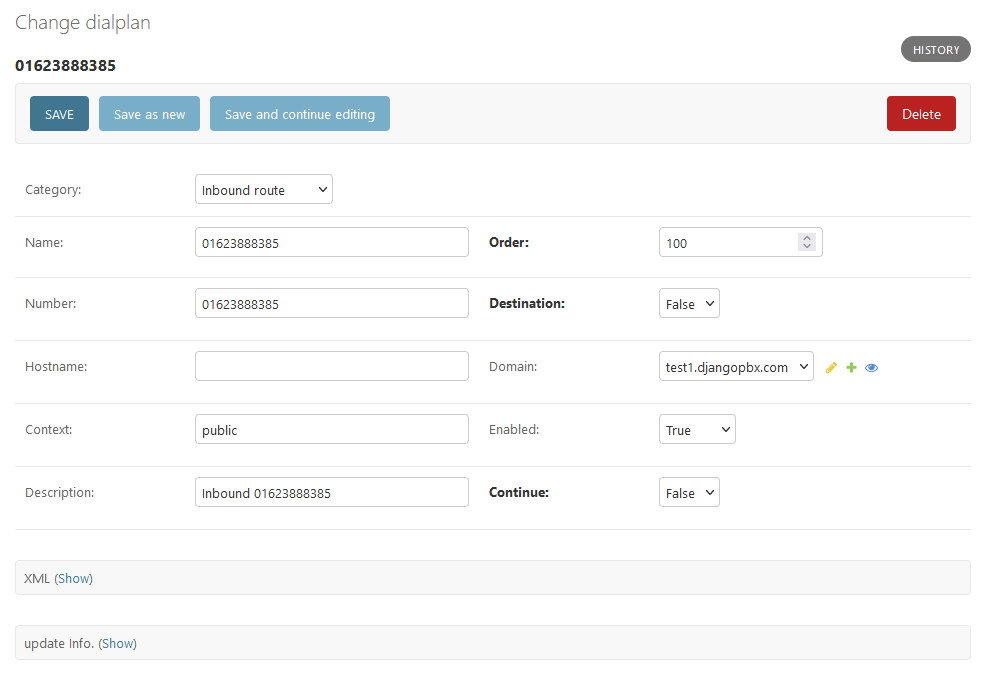Click the red Delete button
Screen dimensions: 988x679
921,114
